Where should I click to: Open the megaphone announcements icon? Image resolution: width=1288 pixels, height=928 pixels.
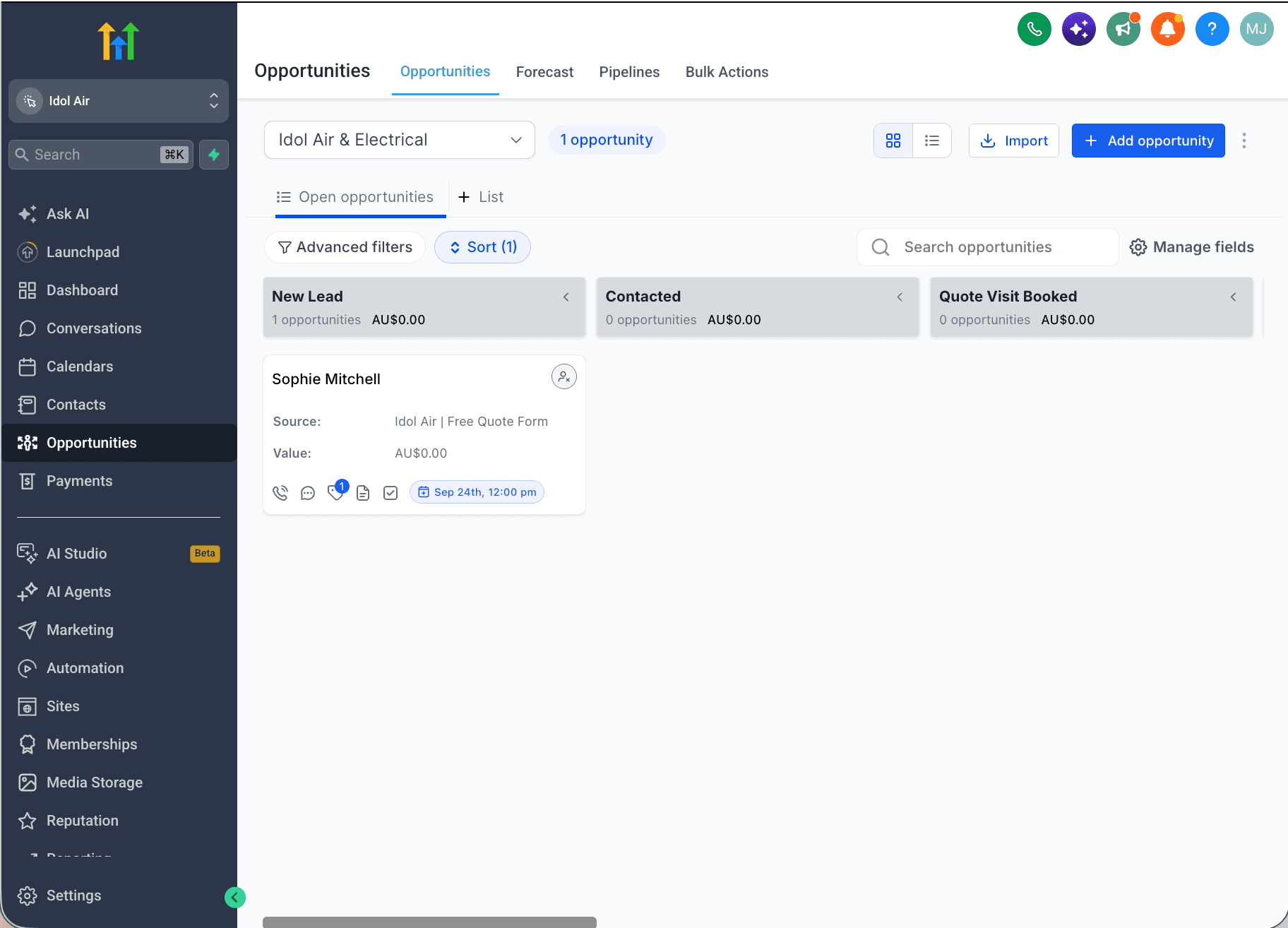click(x=1123, y=29)
